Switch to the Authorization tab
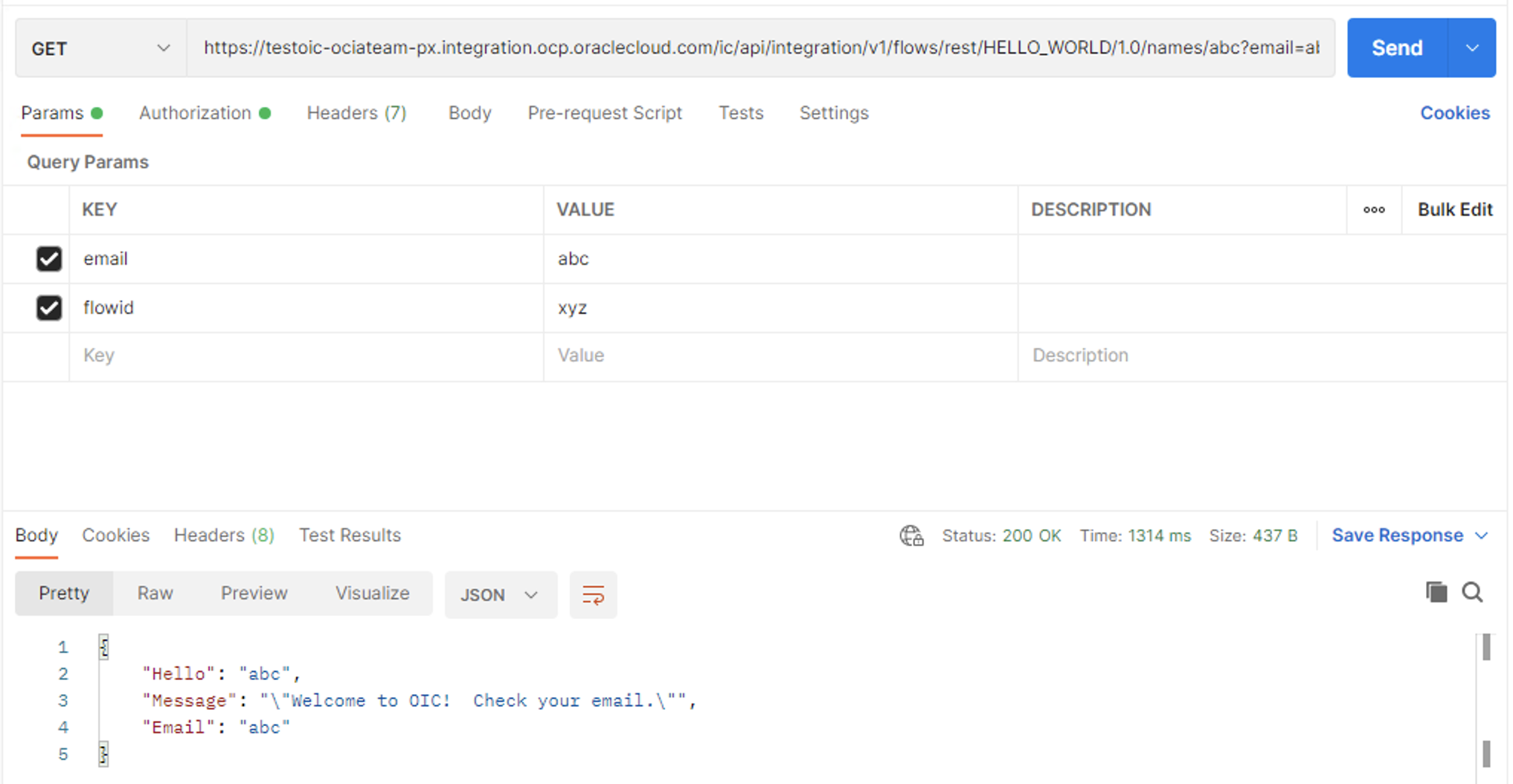 tap(196, 113)
